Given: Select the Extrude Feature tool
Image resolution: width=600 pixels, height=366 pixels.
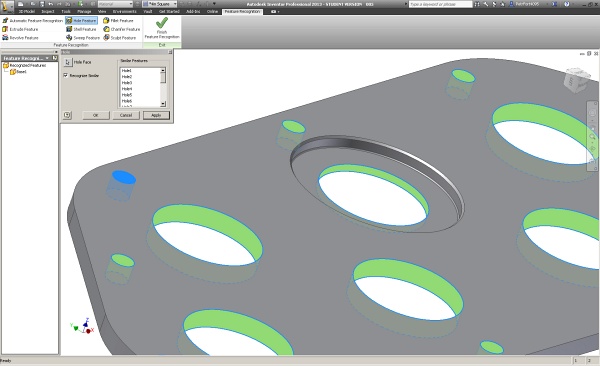Looking at the screenshot, I should 20,29.
